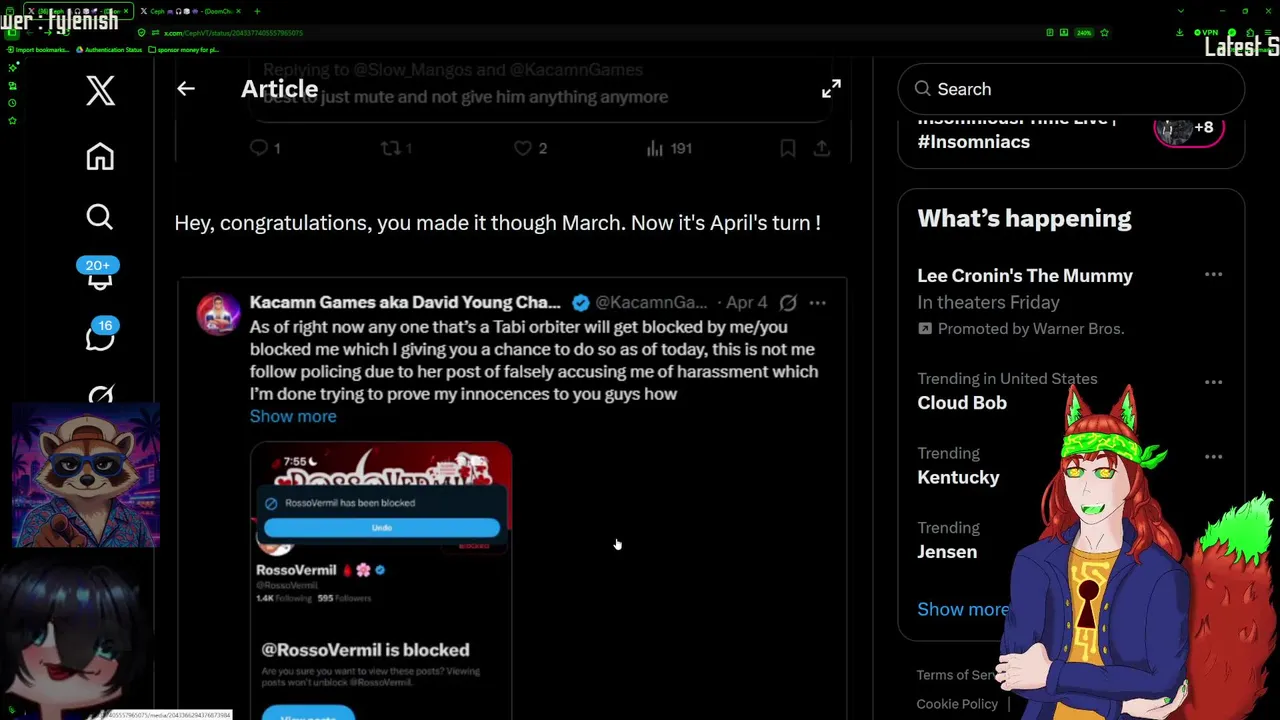1280x720 pixels.
Task: Switch to first browser tab (36) Ceph
Action: (78, 11)
